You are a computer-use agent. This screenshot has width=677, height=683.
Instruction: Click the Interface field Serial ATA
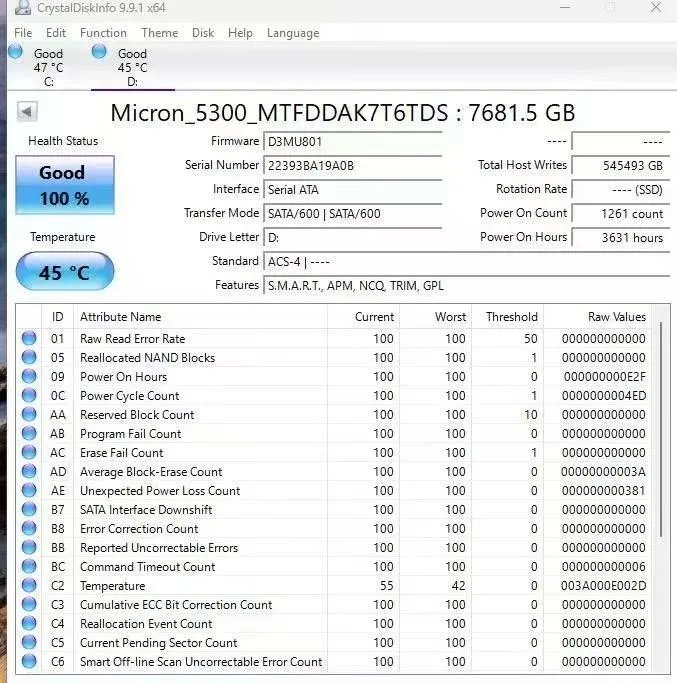point(352,189)
